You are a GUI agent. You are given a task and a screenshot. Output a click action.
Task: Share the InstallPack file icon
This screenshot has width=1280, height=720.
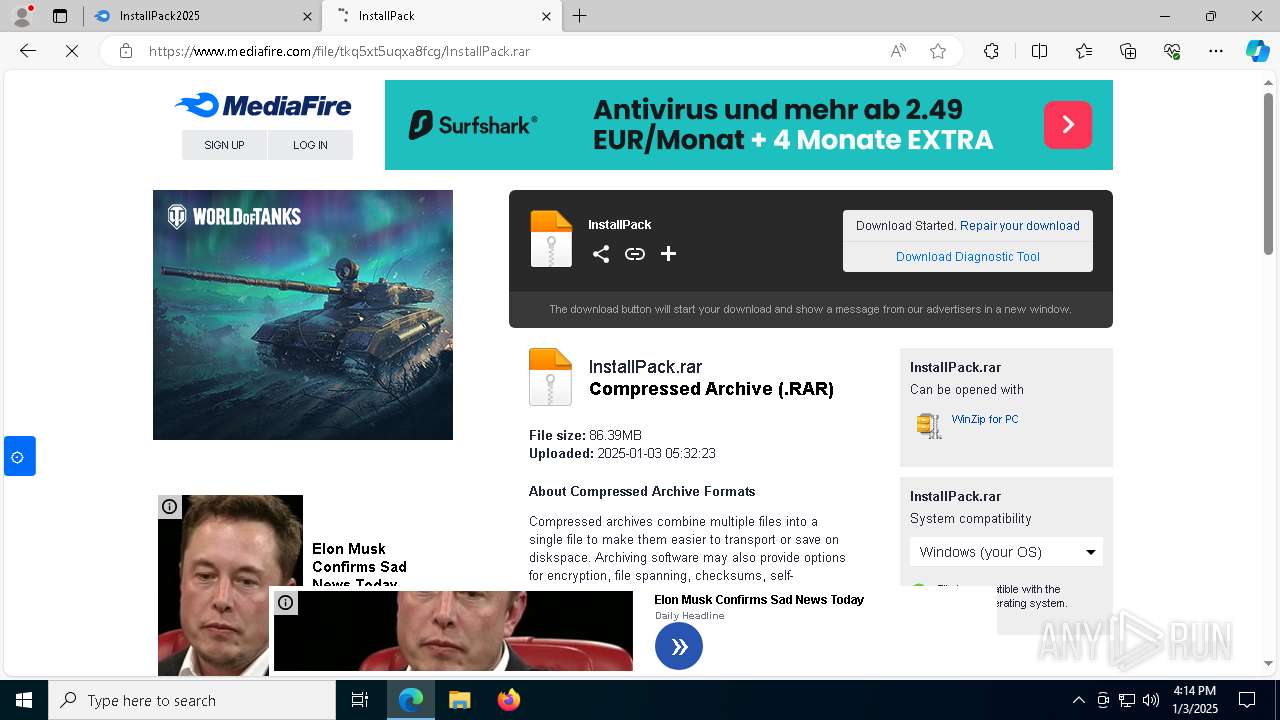601,254
